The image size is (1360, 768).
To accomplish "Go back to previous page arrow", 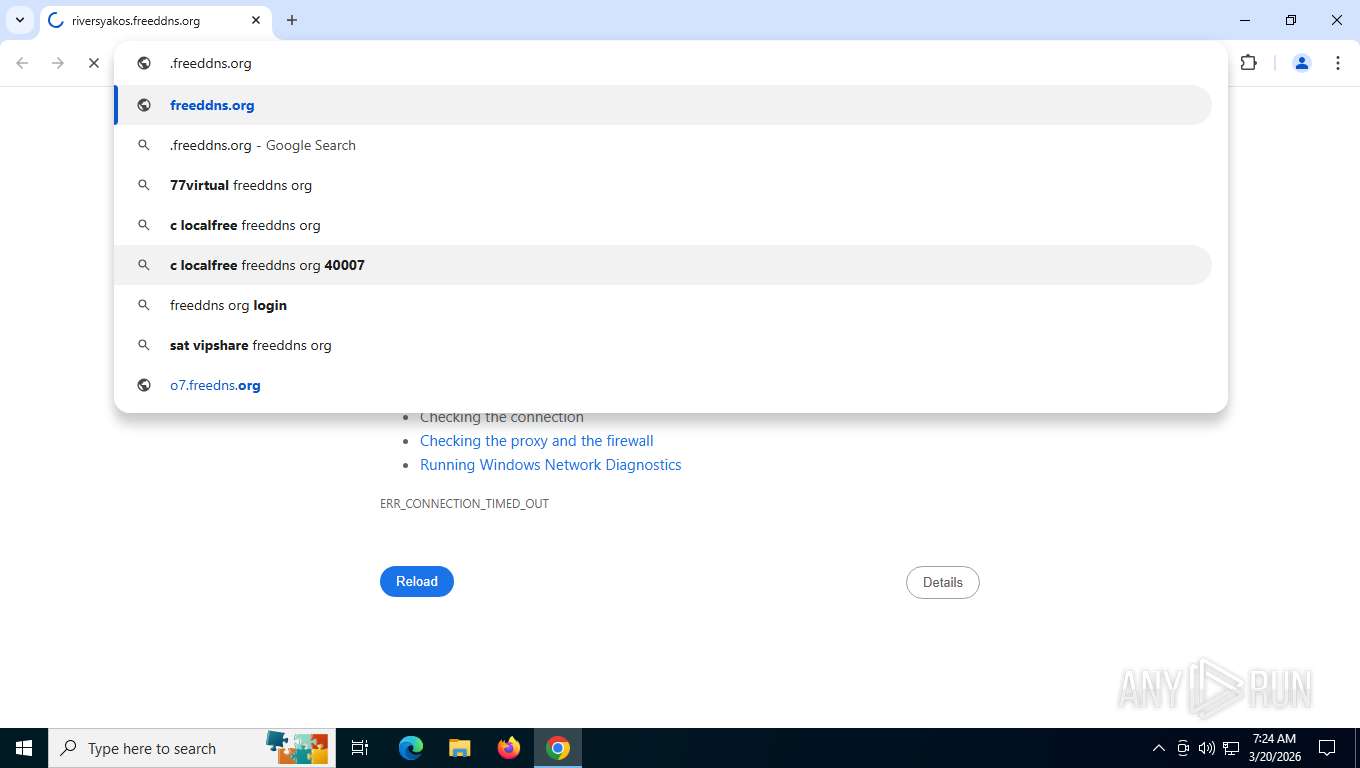I will click(x=22, y=63).
